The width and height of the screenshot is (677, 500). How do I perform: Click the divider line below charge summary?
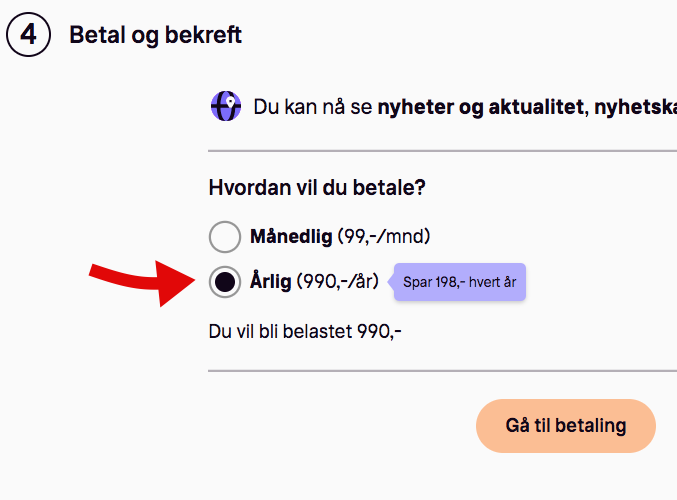(443, 371)
